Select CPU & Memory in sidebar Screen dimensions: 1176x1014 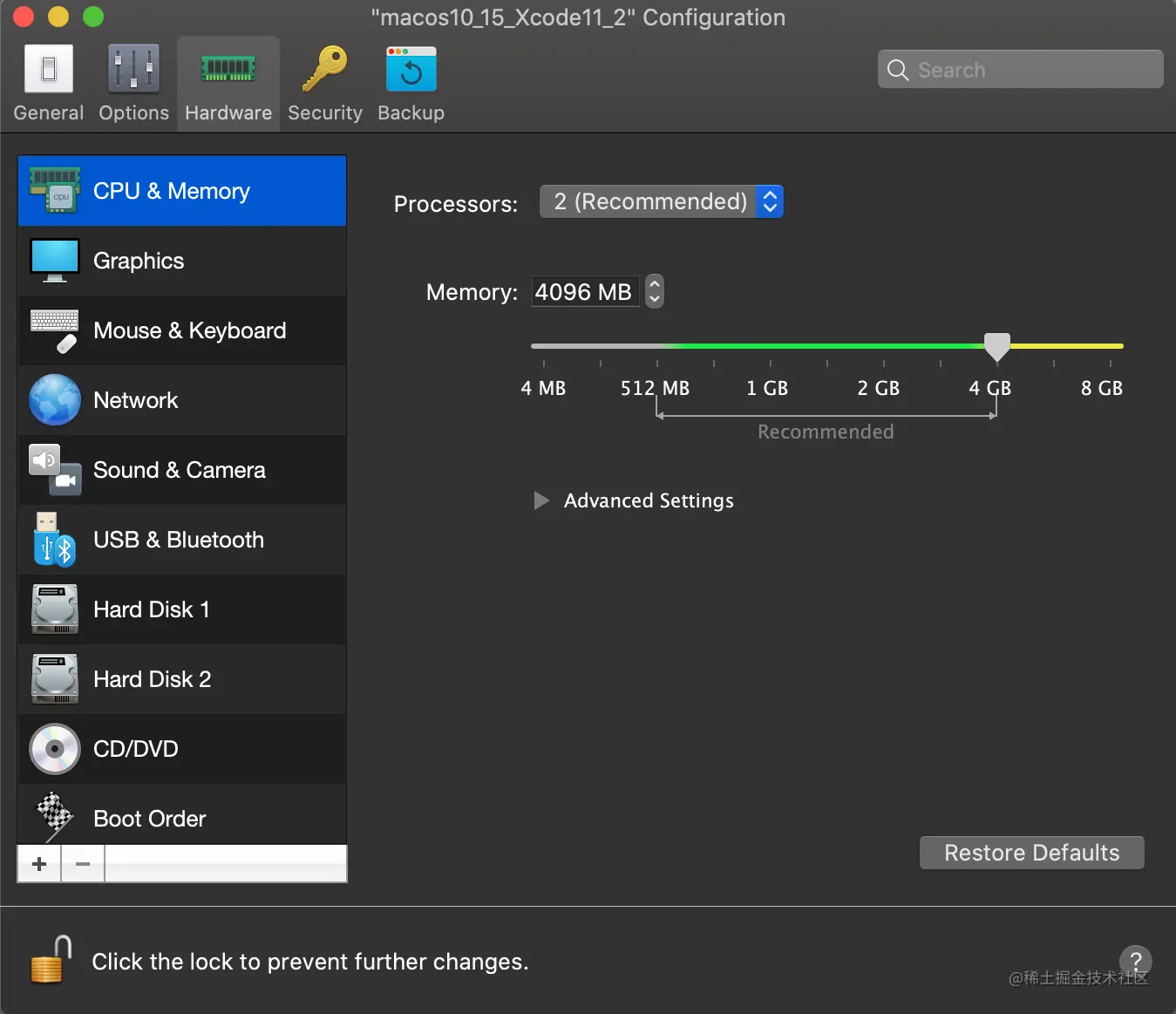pos(182,191)
